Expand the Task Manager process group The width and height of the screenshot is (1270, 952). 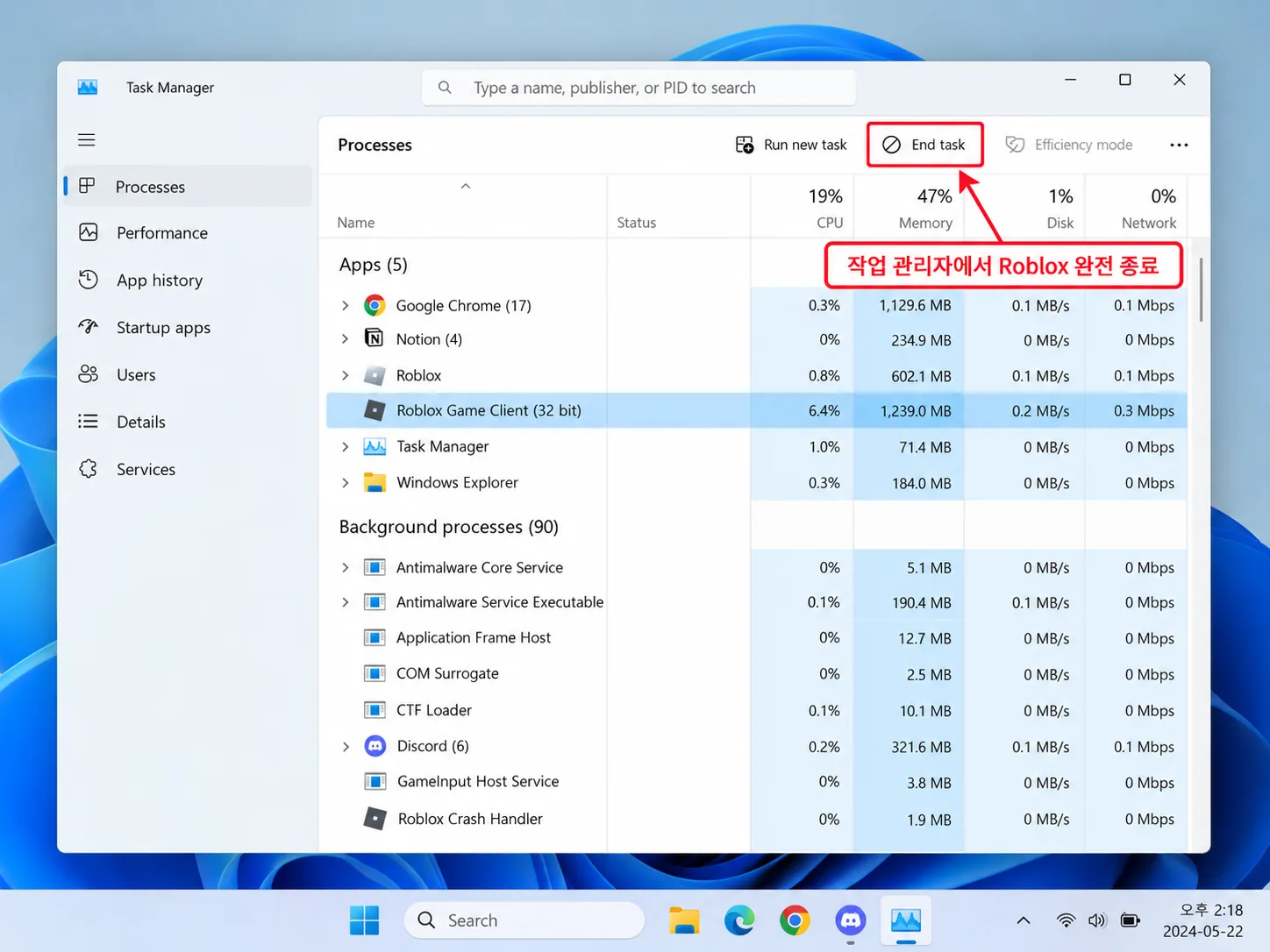coord(346,446)
